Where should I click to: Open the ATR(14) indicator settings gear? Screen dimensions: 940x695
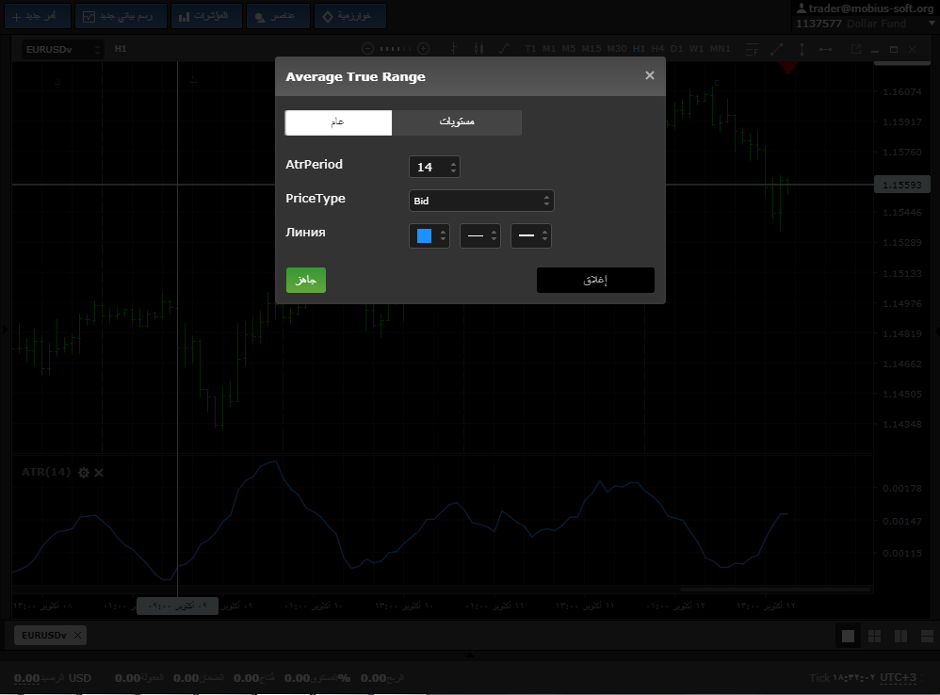point(83,473)
